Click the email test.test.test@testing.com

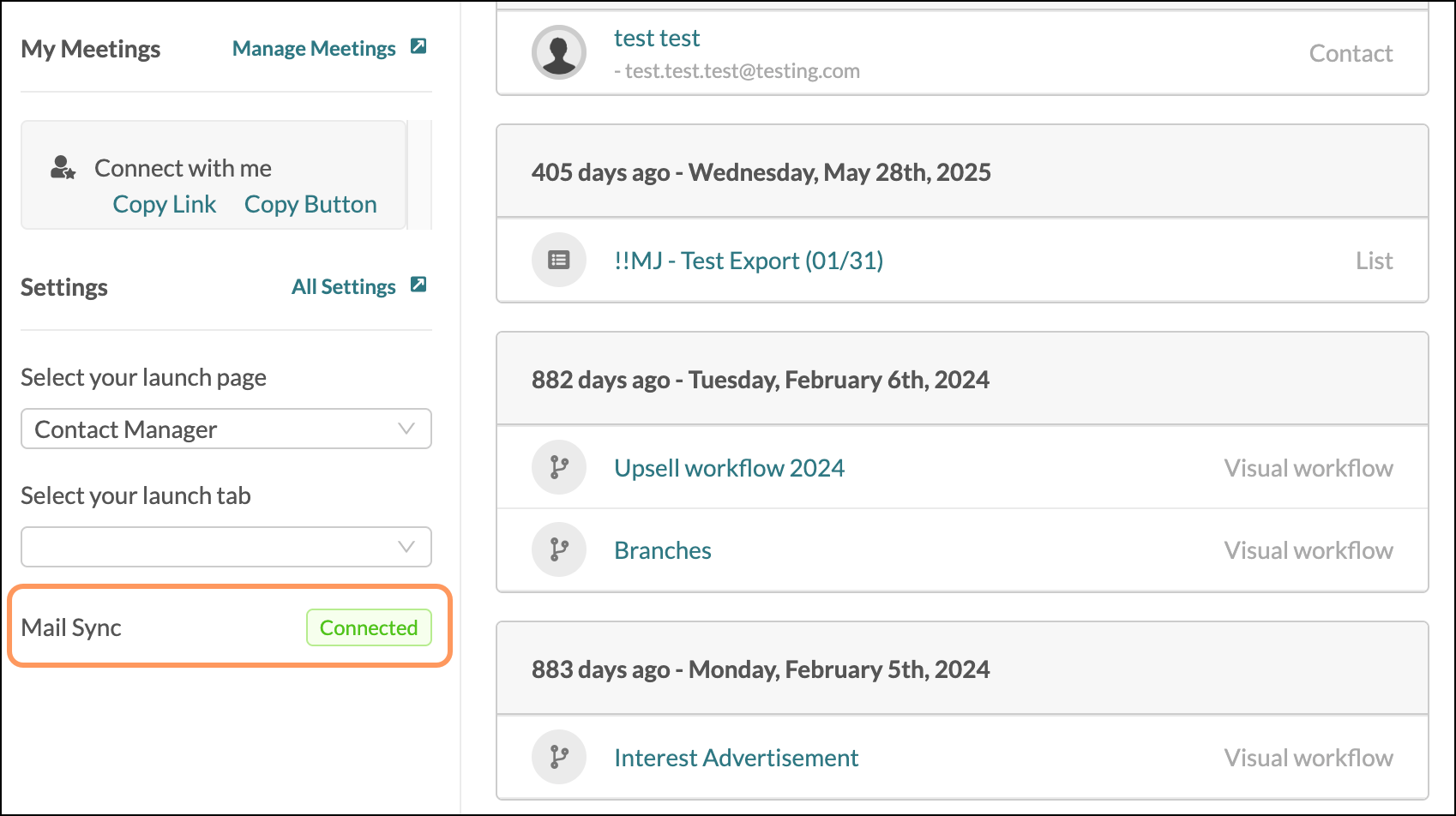click(x=743, y=71)
